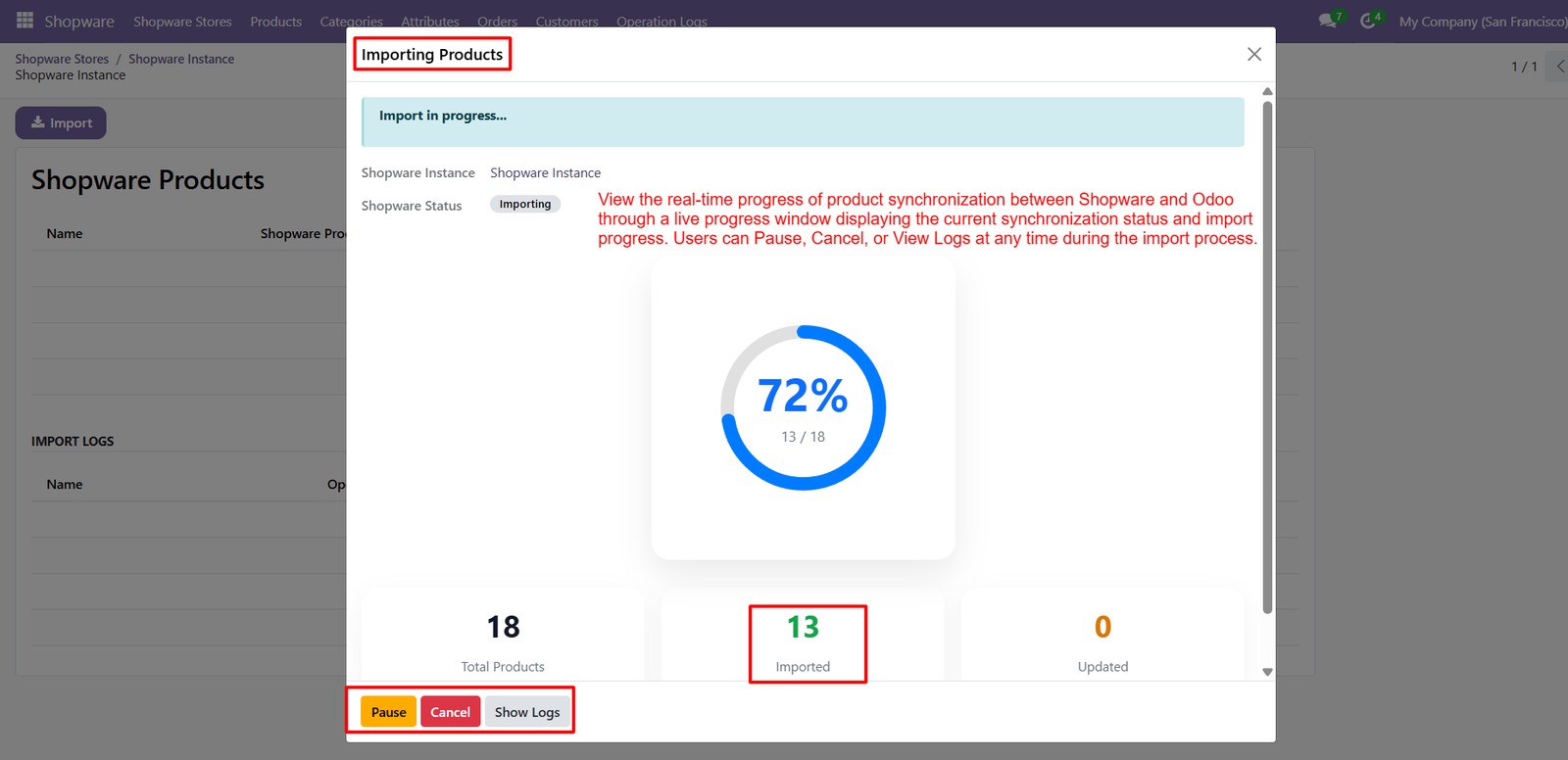Sort by Name in Import Logs table

point(65,484)
